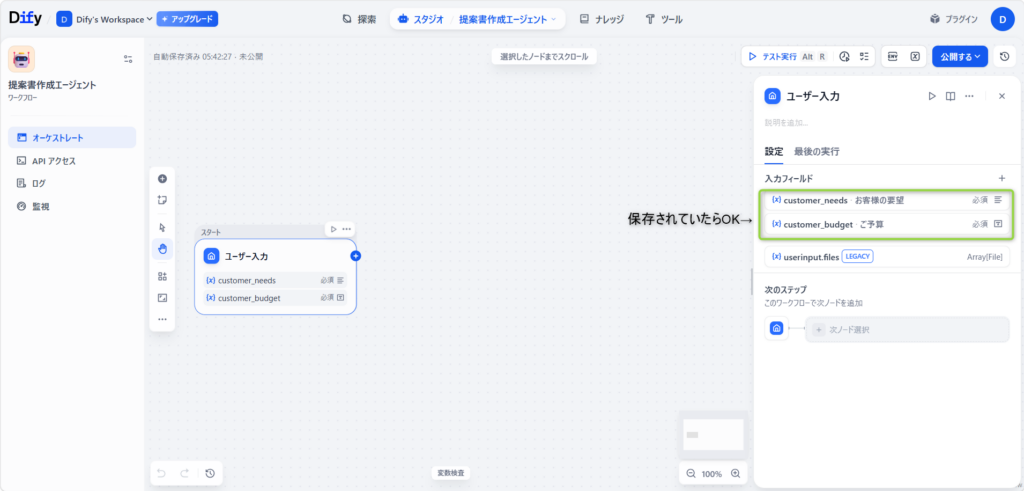Click zoom out magnifier icon
This screenshot has height=491, width=1024.
tap(691, 473)
